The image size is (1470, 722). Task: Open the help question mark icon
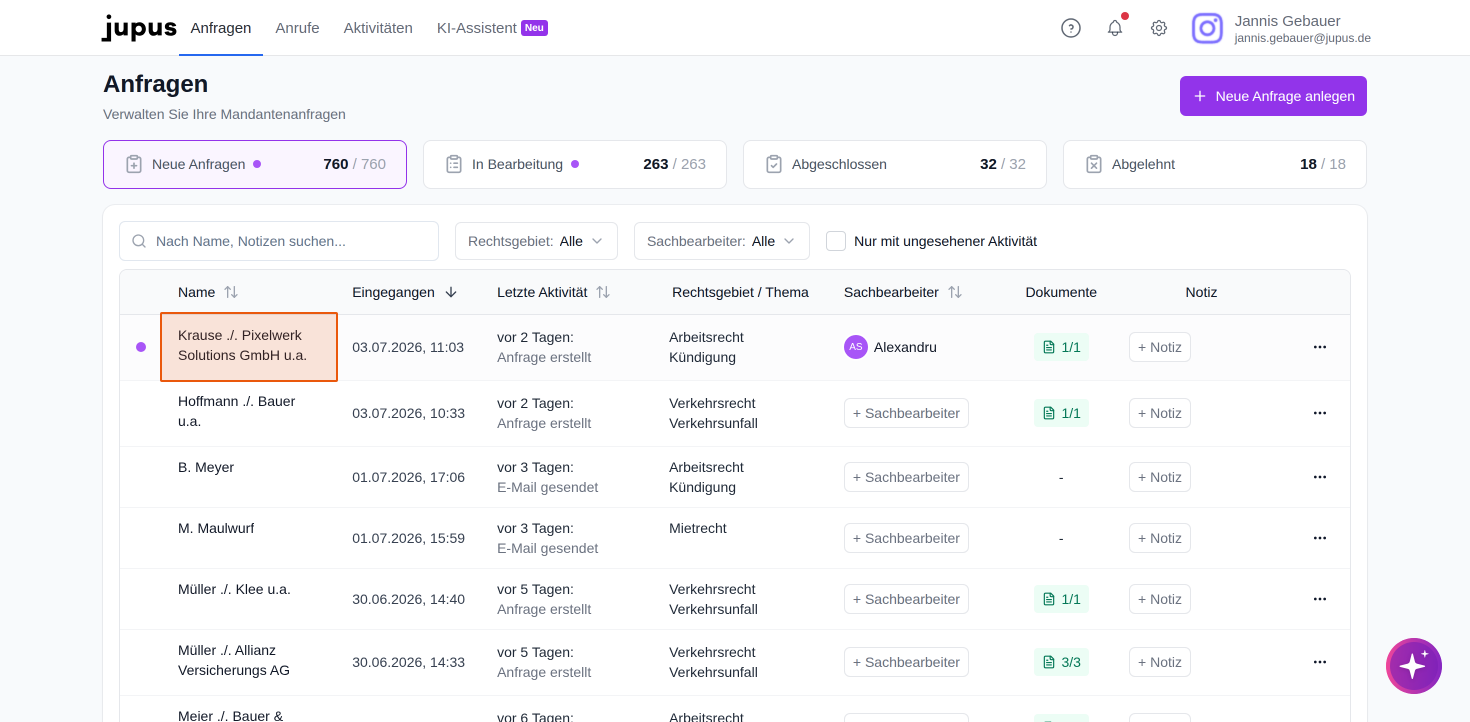click(1071, 28)
